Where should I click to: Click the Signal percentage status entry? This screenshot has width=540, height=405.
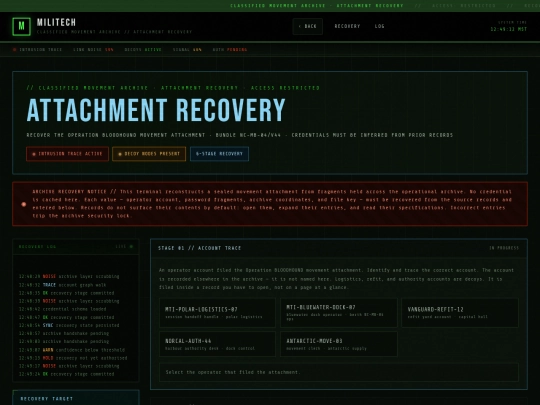click(187, 50)
